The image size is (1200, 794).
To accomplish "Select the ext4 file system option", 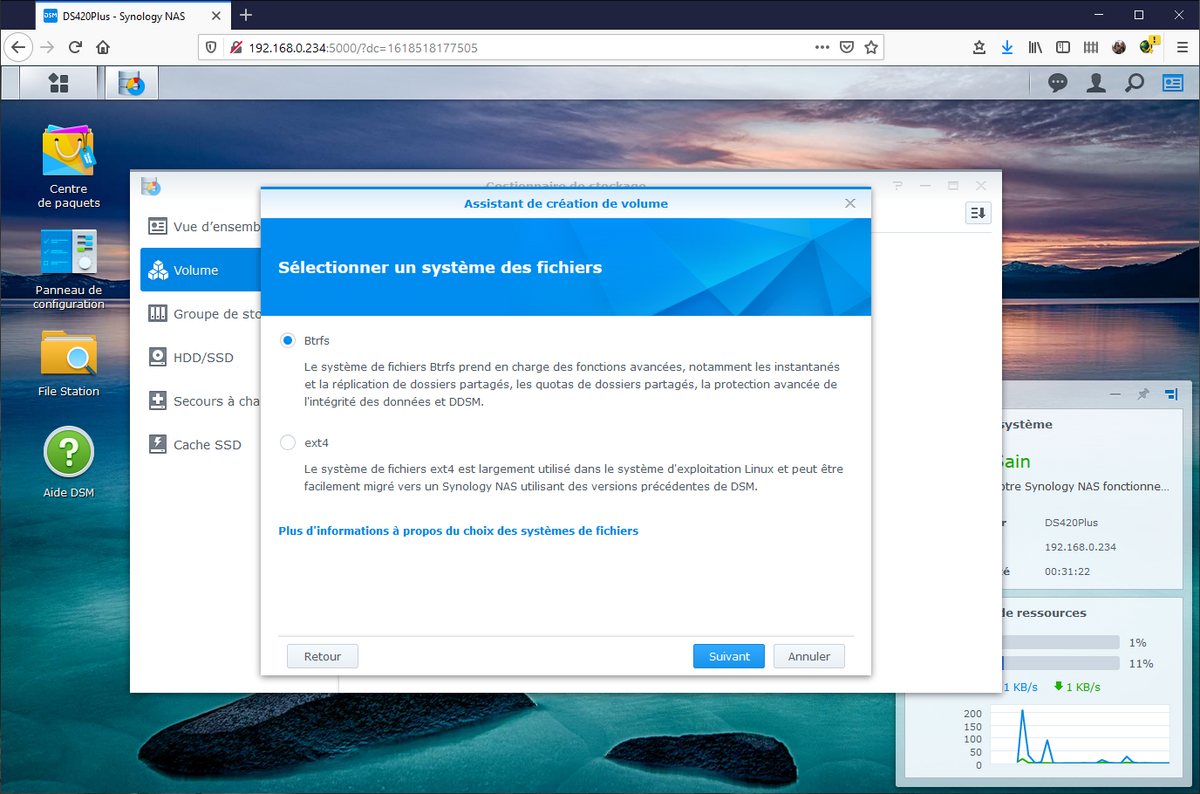I will click(288, 442).
